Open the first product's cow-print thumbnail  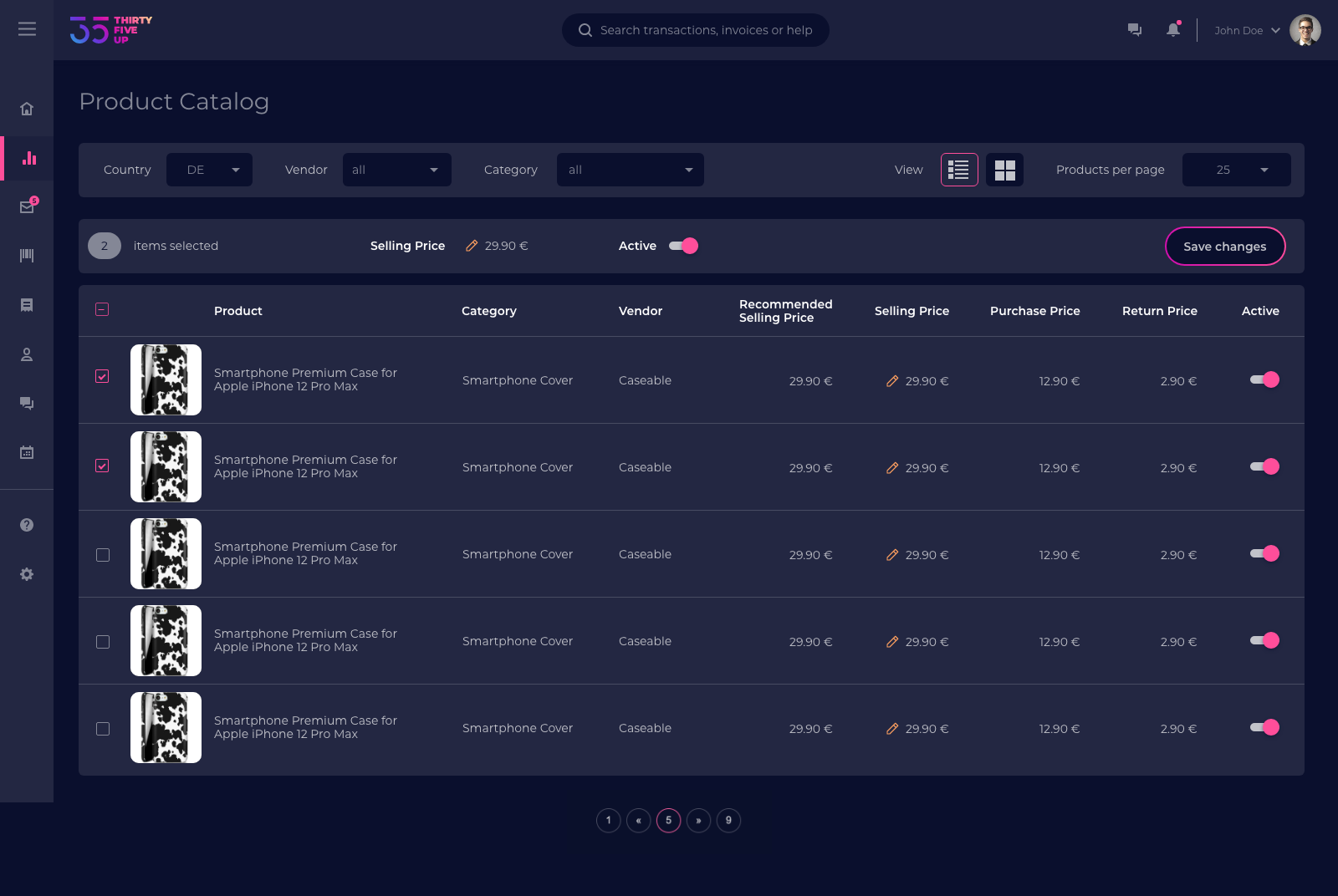coord(166,379)
